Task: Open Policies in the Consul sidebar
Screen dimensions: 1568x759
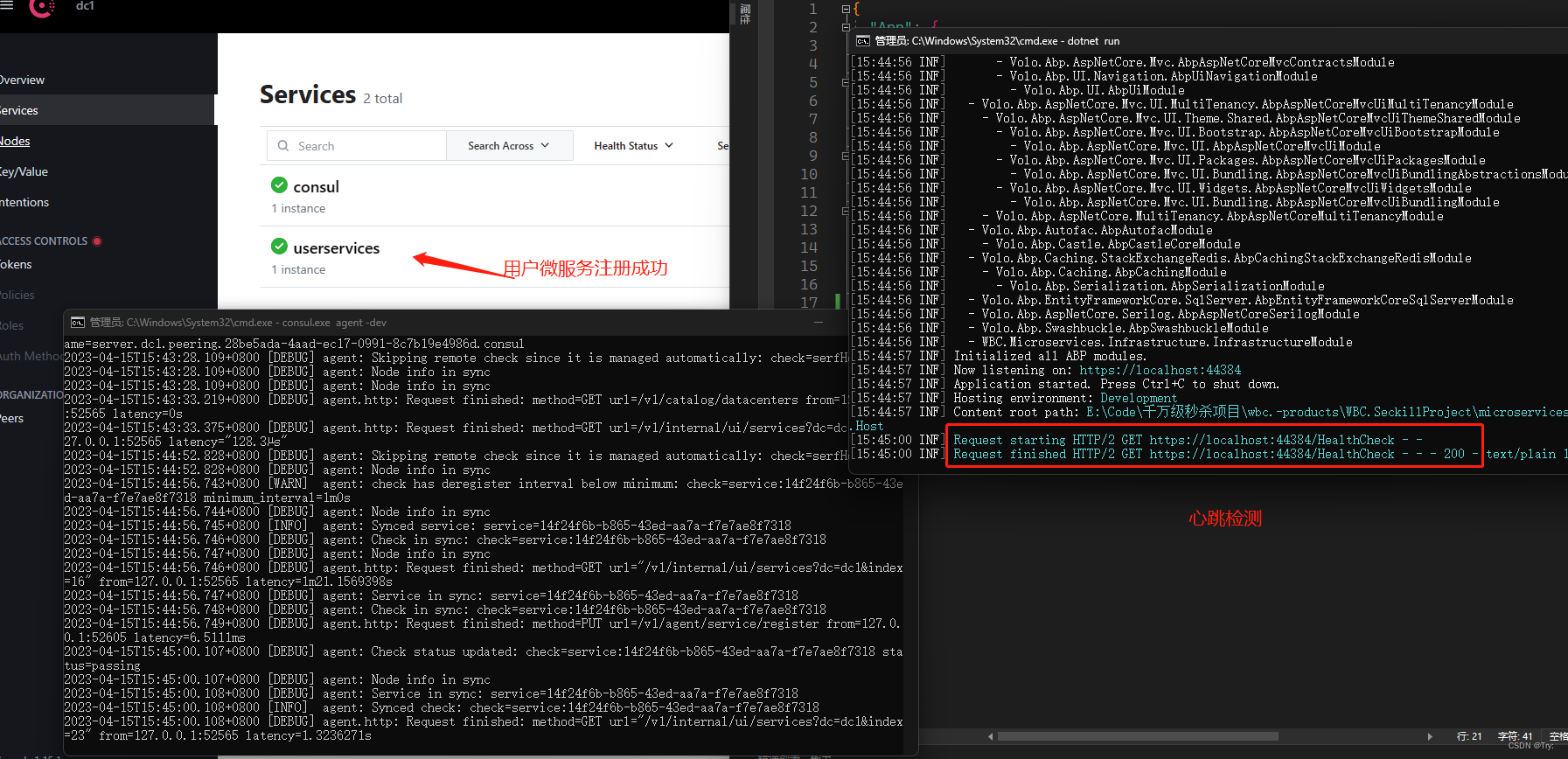Action: click(x=17, y=295)
